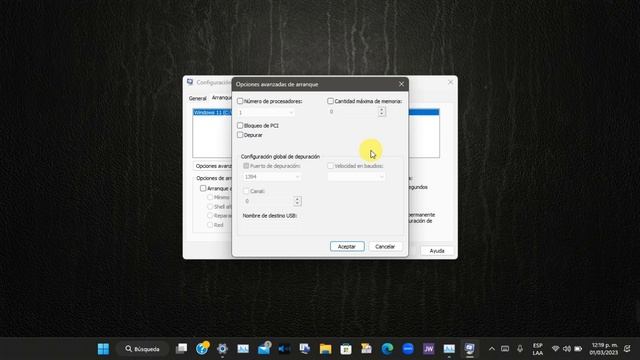Open Task View from the taskbar
Image resolution: width=640 pixels, height=360 pixels.
[x=181, y=349]
